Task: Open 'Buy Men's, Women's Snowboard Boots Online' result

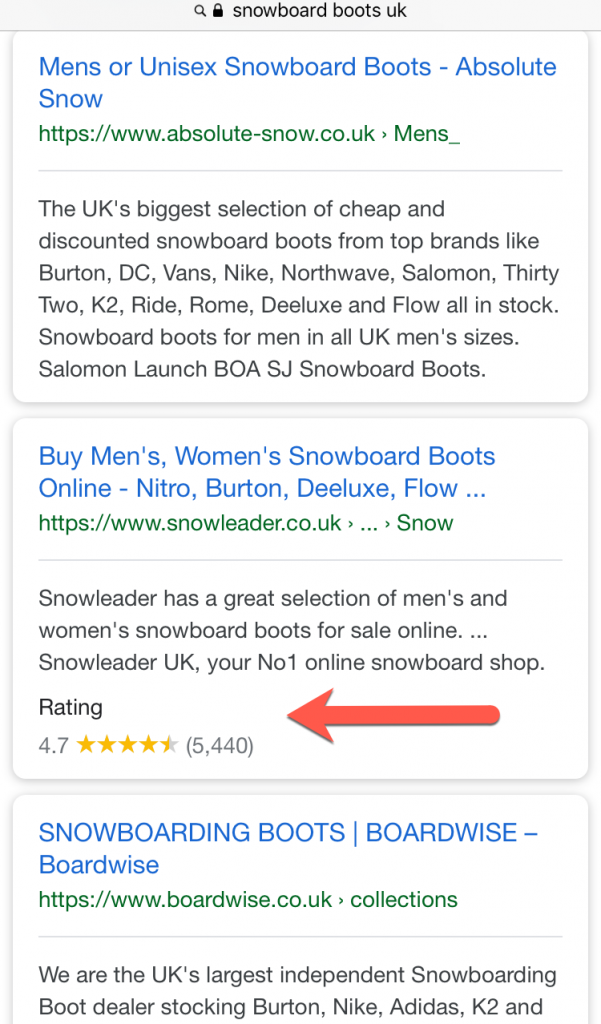Action: 267,472
